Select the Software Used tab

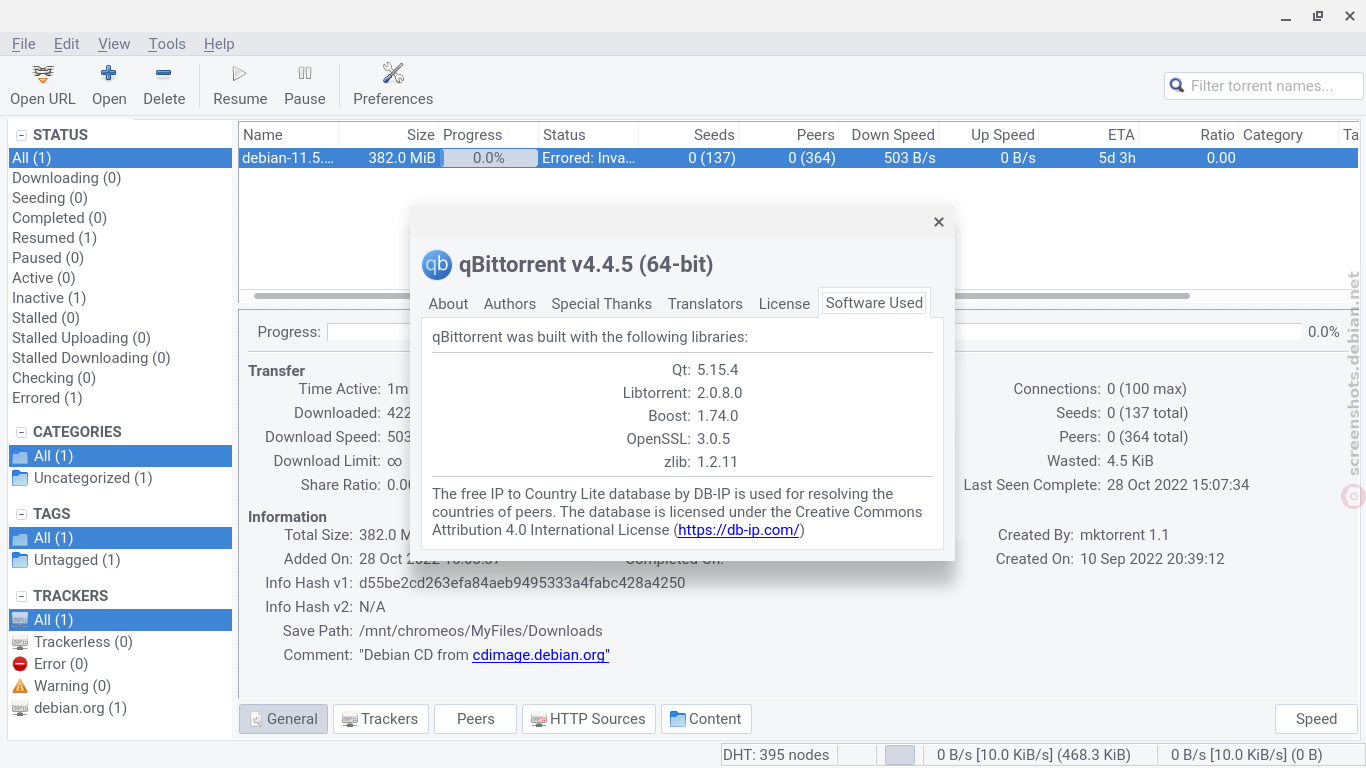874,303
